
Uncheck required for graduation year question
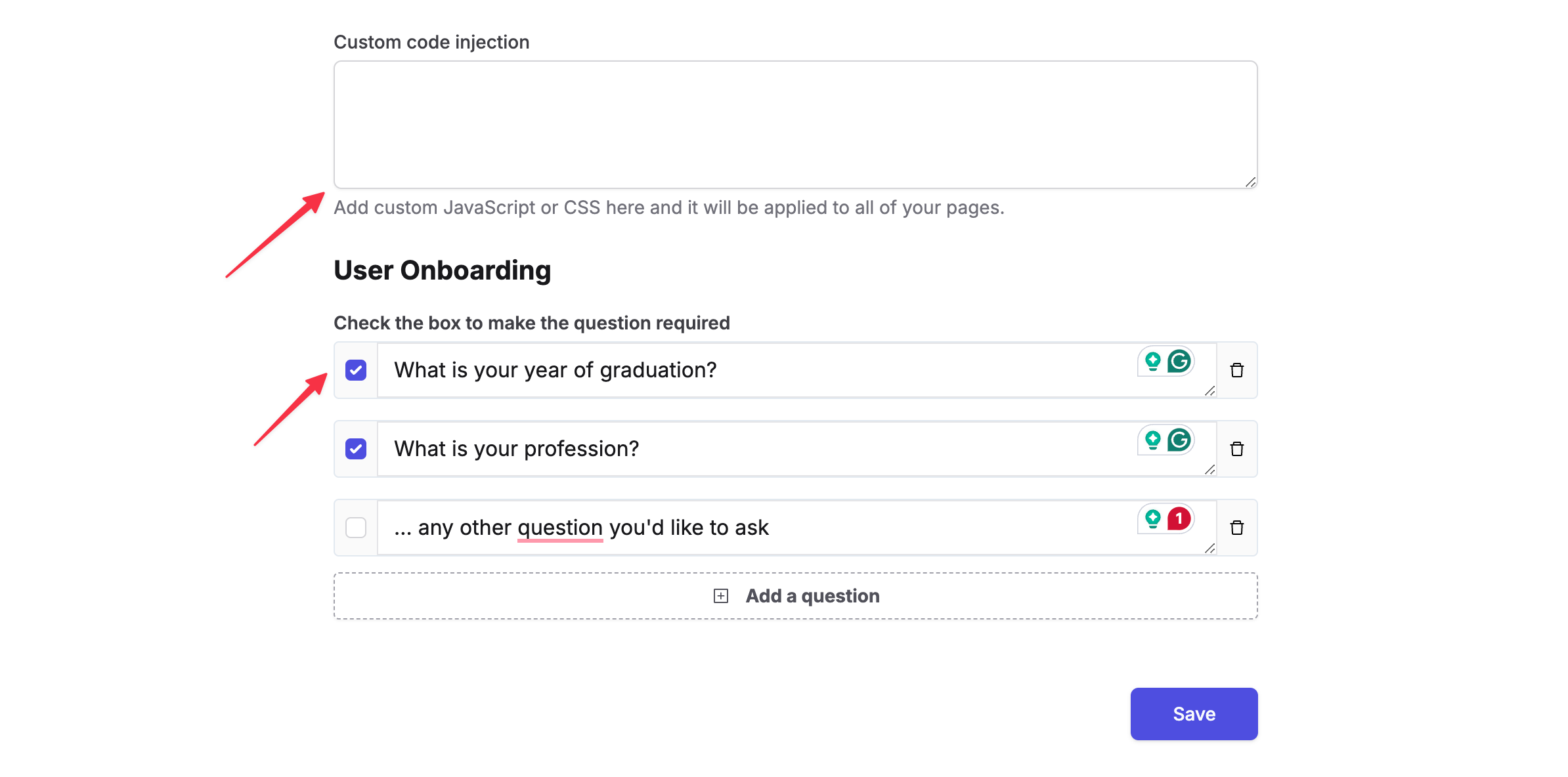coord(356,370)
